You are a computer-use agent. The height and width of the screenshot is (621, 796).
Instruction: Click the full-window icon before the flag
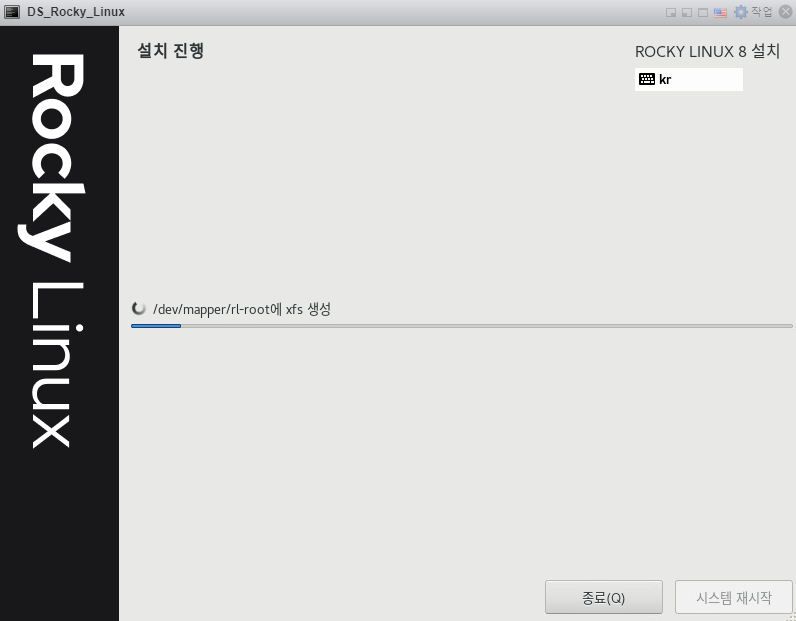click(703, 13)
